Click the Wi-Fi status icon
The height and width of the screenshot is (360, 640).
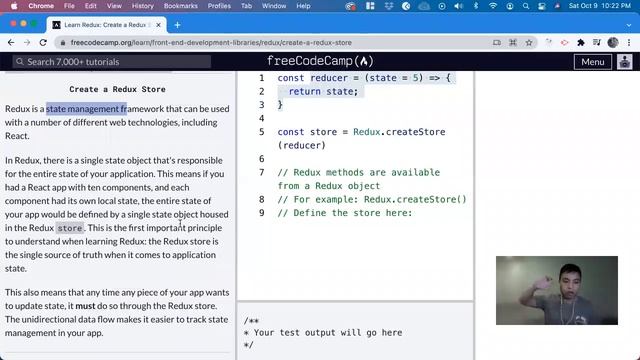[493, 6]
